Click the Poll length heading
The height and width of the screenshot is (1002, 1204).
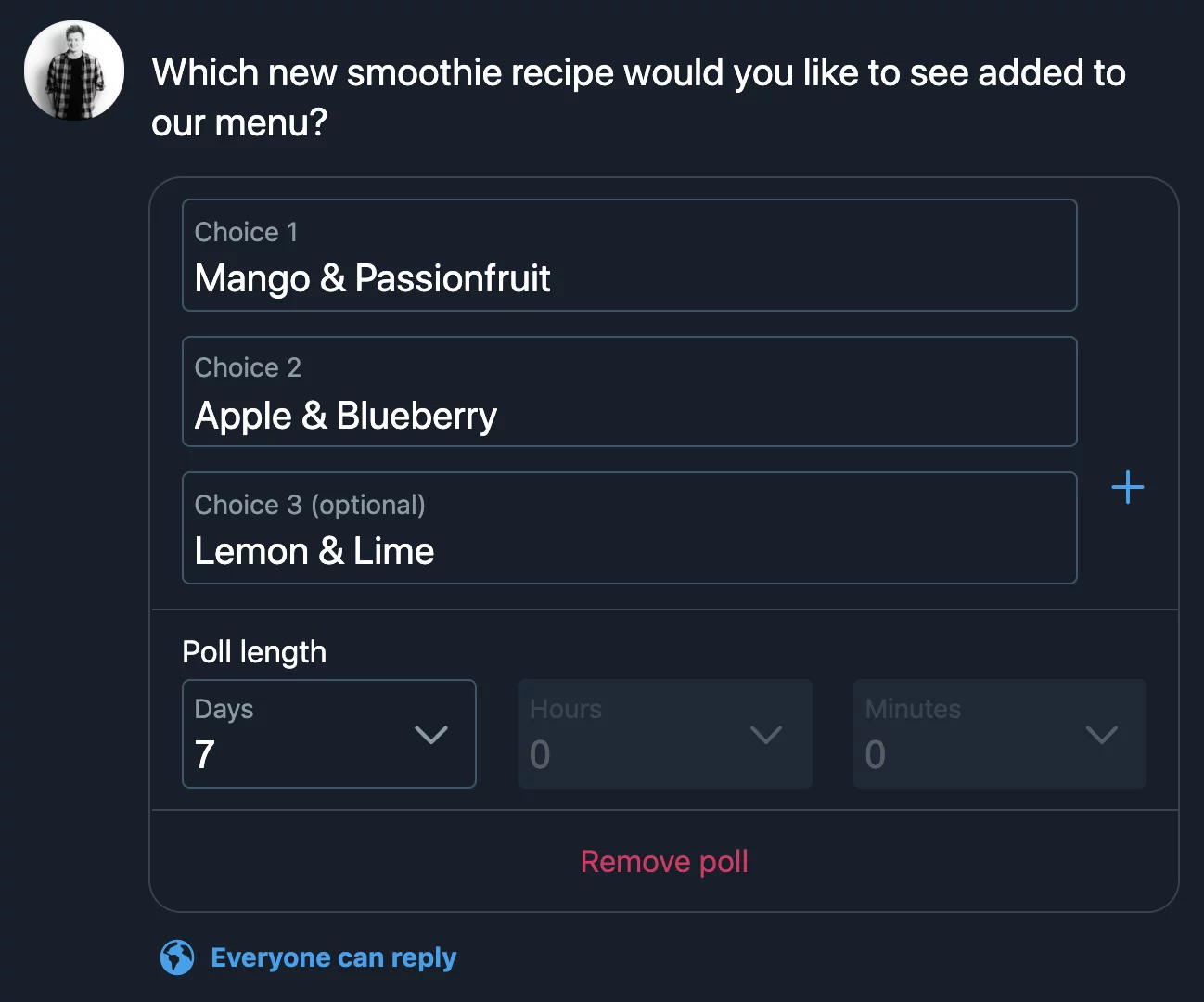254,652
